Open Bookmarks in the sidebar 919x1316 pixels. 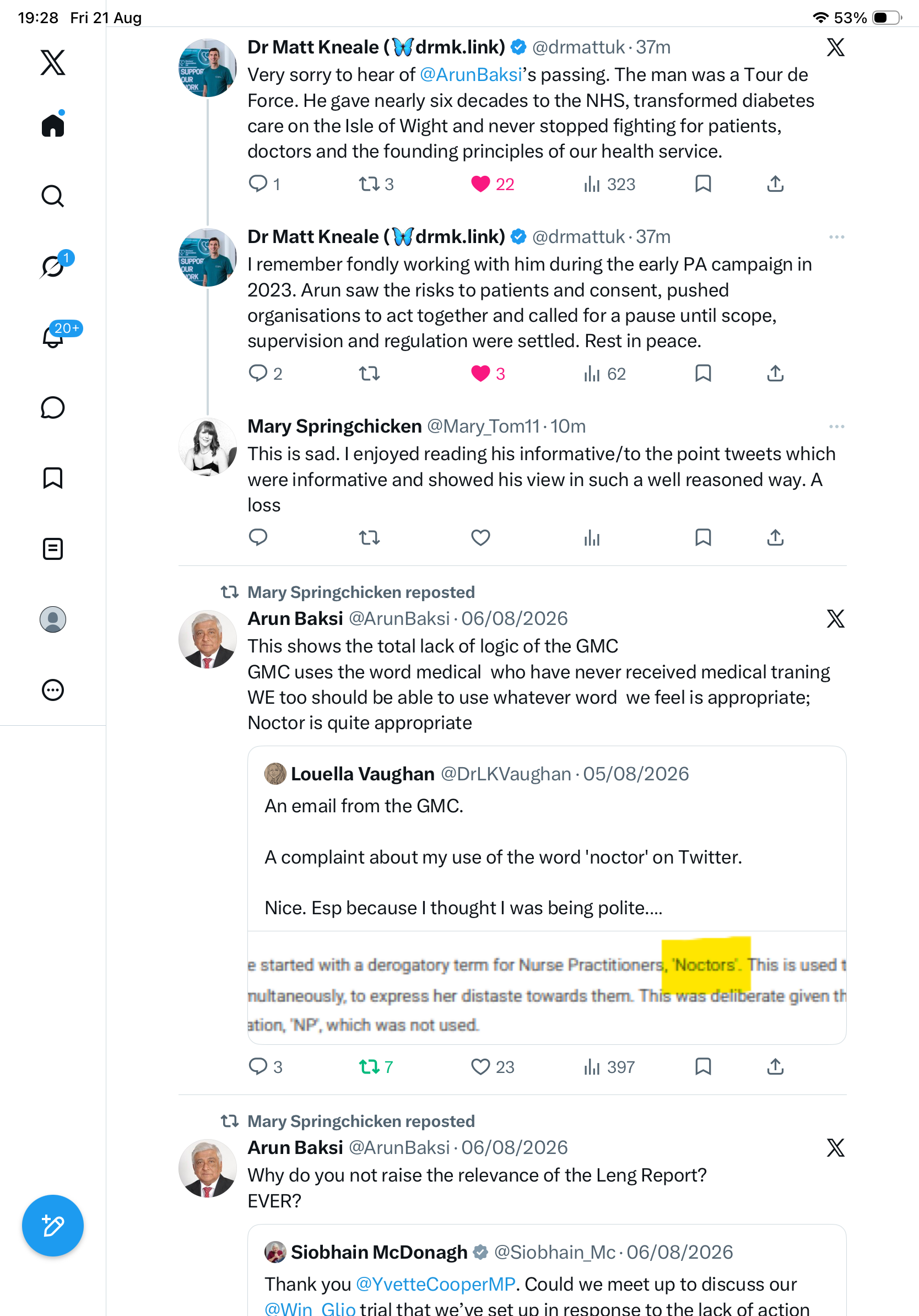tap(53, 478)
